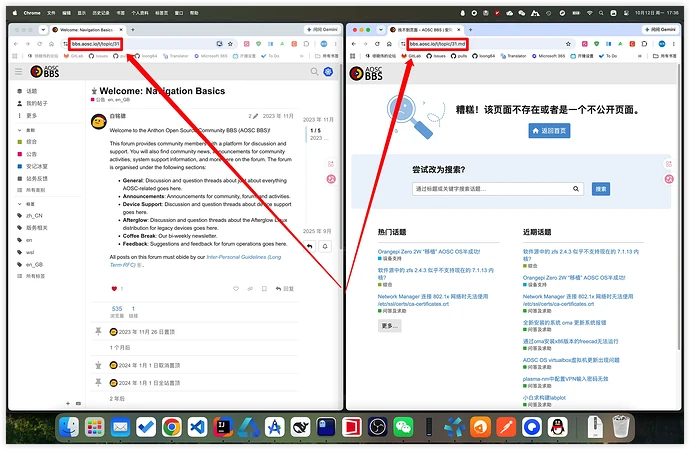Image resolution: width=690 pixels, height=450 pixels.
Task: Open the 历史记录 menu in menu bar
Action: (101, 13)
